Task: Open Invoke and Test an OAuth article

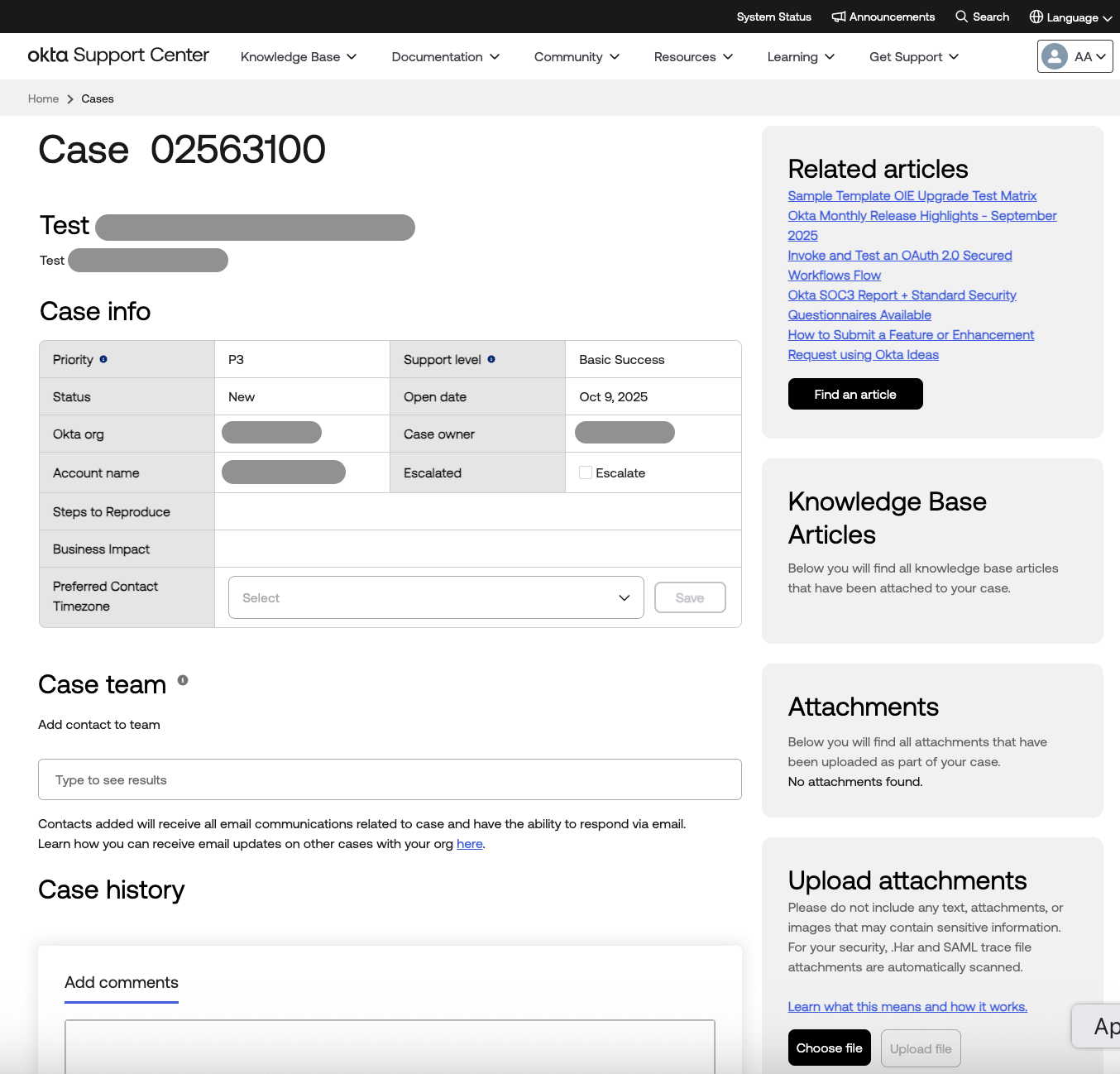Action: (x=900, y=266)
